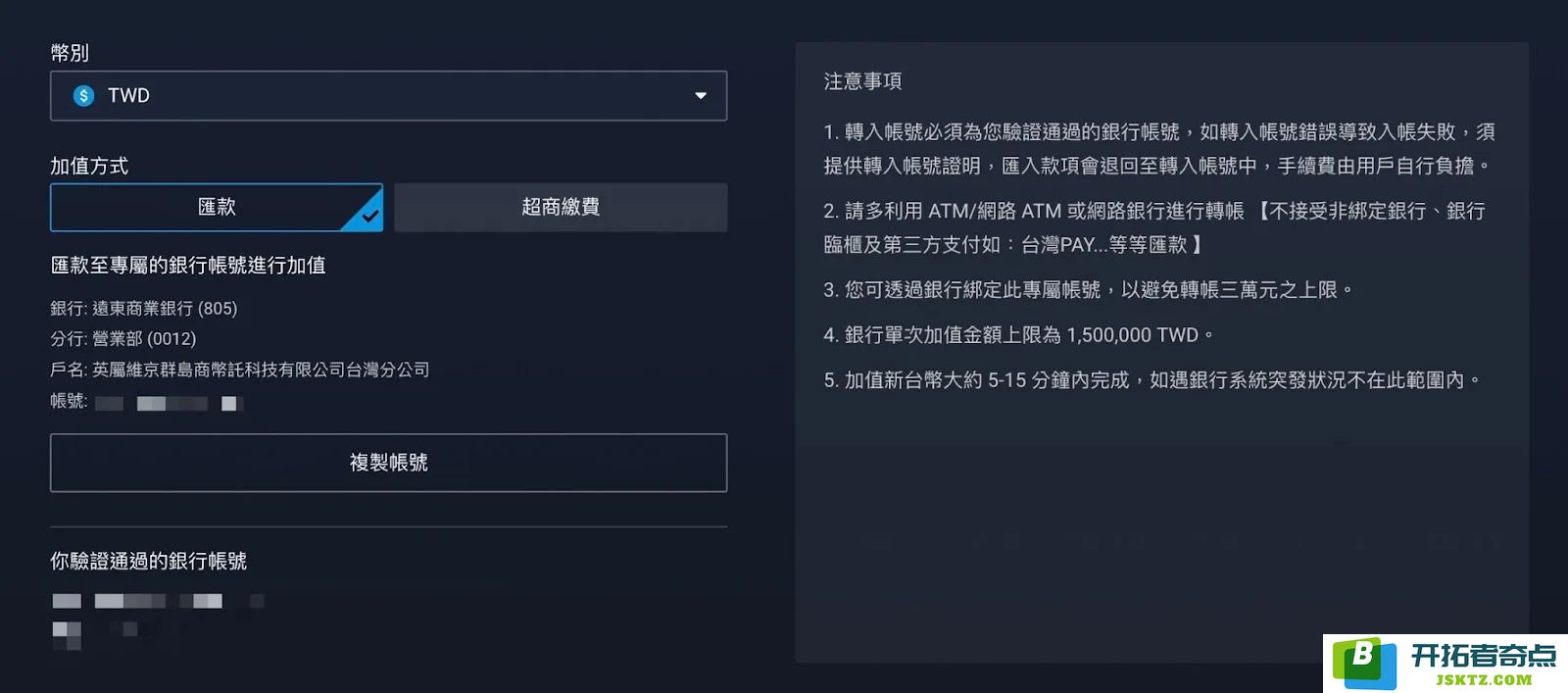Click the 注意事項 heading
The width and height of the screenshot is (1568, 693).
pyautogui.click(x=862, y=81)
